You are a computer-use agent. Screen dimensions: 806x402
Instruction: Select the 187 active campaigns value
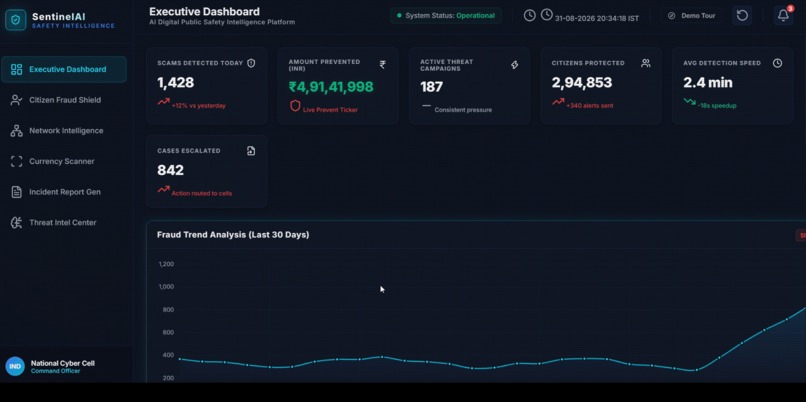point(431,87)
